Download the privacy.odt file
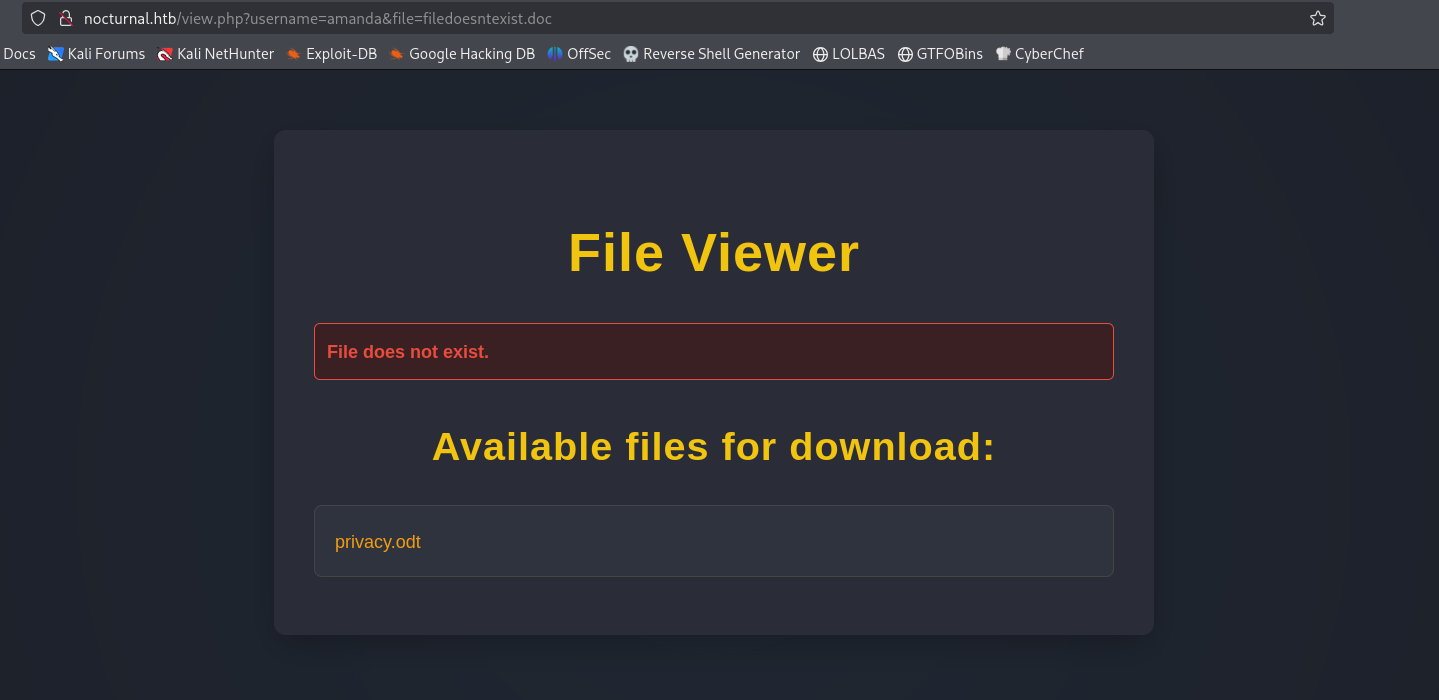The width and height of the screenshot is (1439, 700). coord(378,542)
